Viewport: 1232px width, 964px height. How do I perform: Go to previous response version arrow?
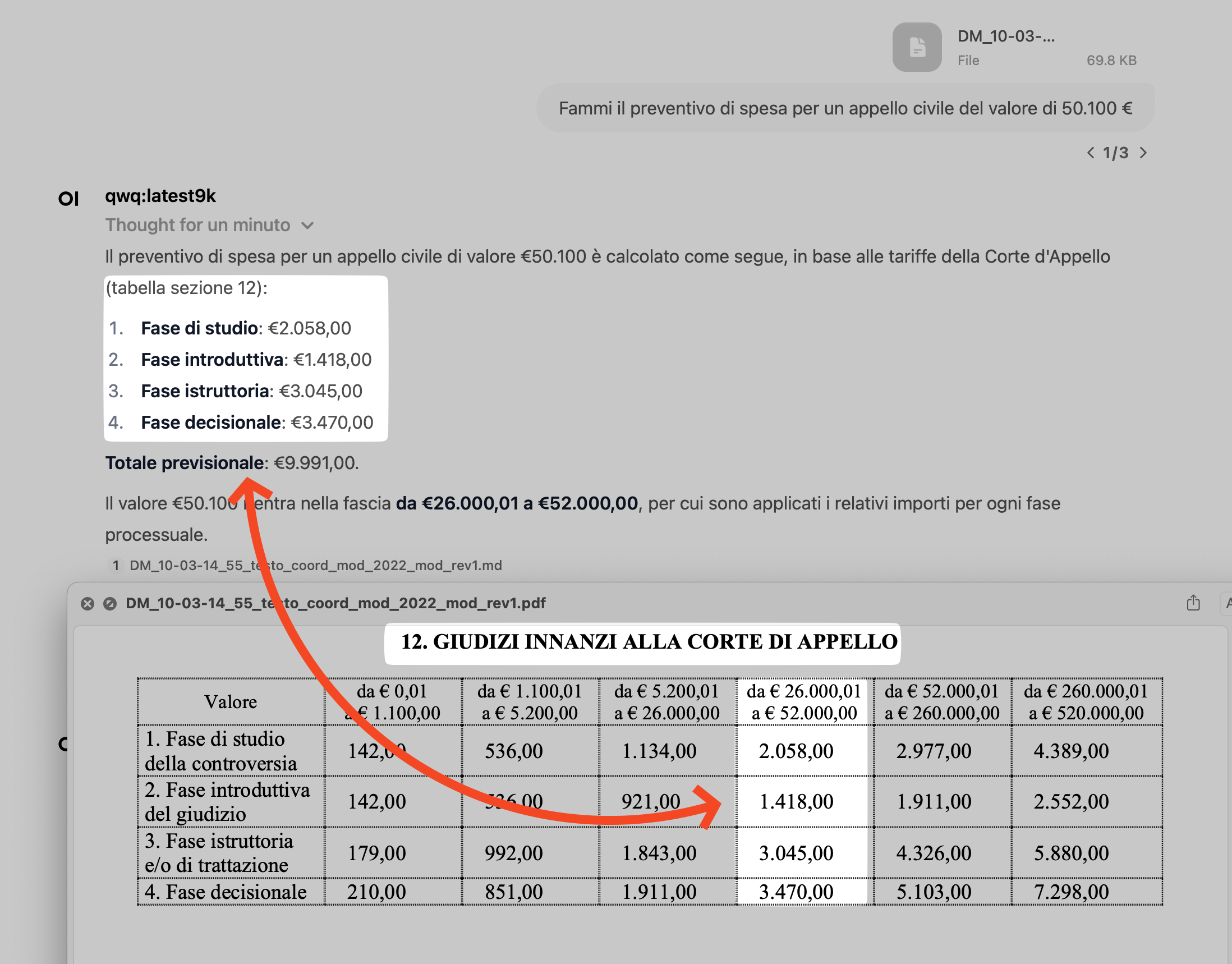[x=1091, y=153]
